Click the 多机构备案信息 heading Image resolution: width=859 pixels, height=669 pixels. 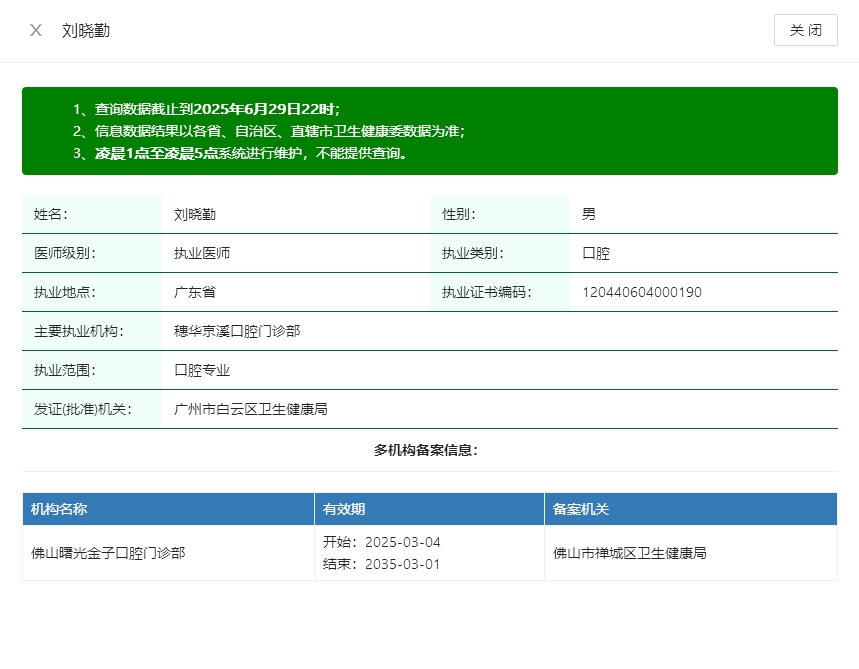(426, 450)
